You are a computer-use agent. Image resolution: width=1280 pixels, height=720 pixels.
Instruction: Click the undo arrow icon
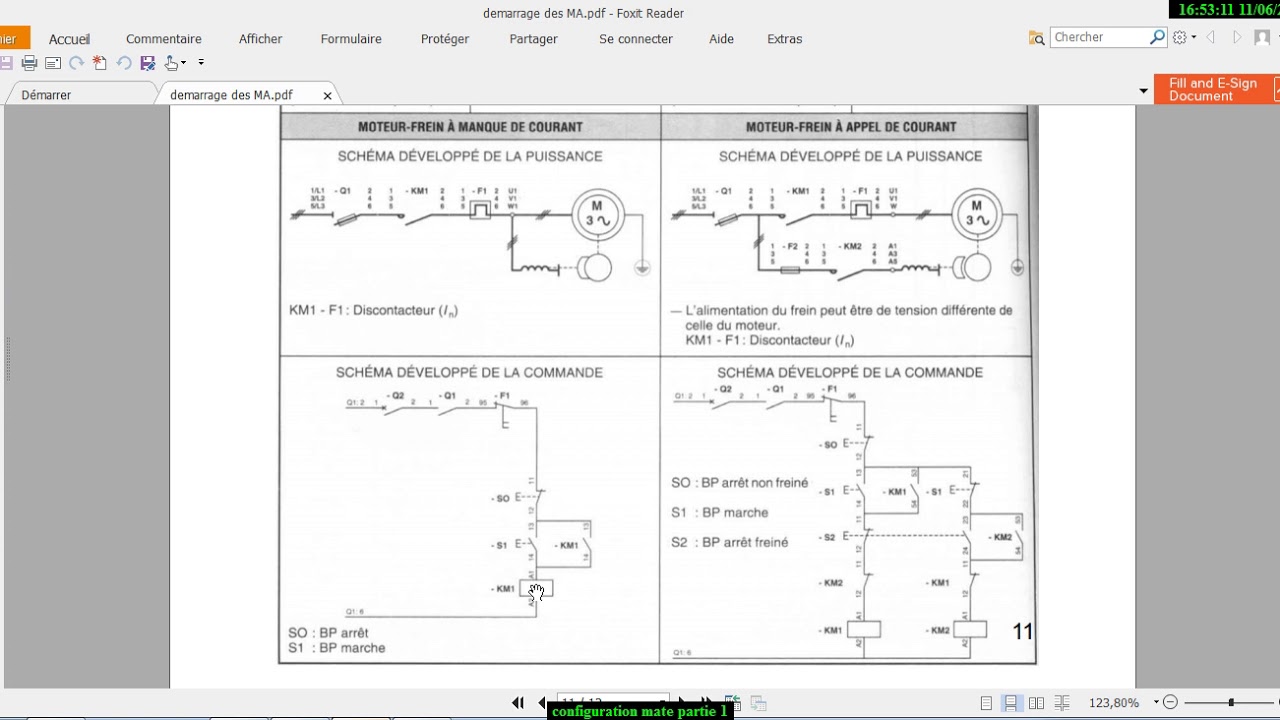pos(124,63)
